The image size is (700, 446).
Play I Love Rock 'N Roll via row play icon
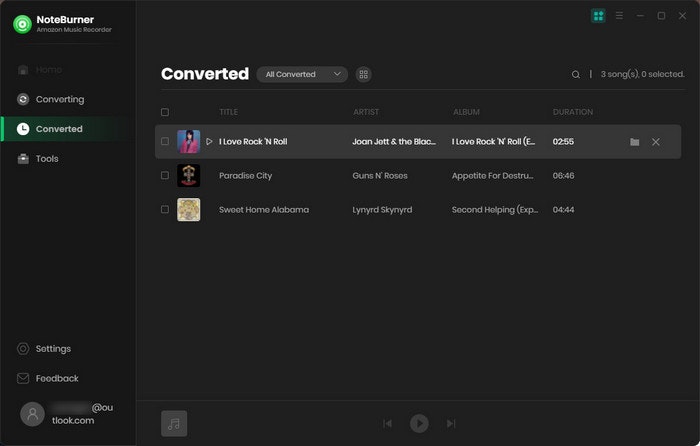[x=209, y=142]
